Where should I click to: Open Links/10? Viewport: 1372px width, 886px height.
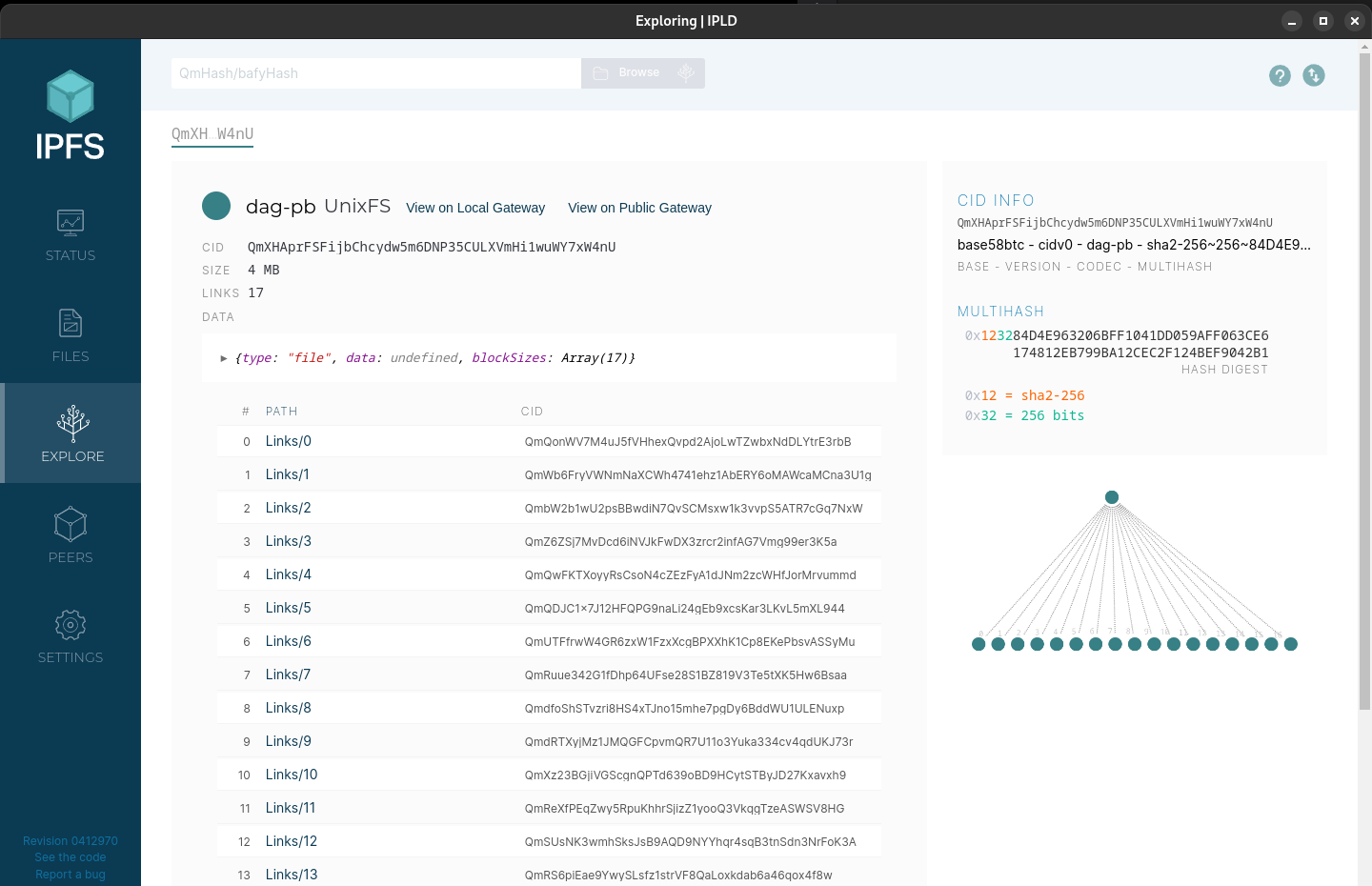click(x=292, y=775)
